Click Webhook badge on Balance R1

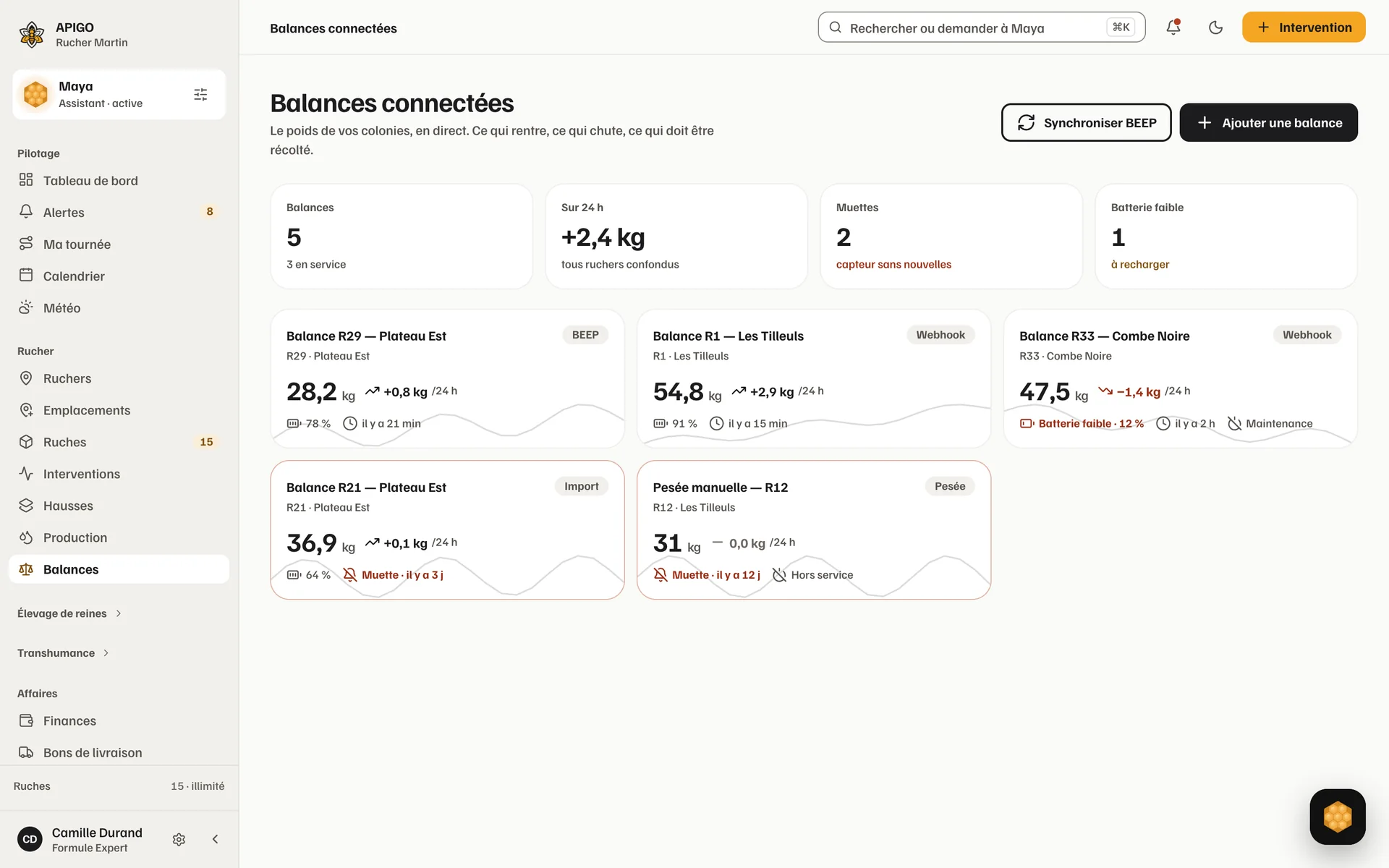[x=940, y=335]
